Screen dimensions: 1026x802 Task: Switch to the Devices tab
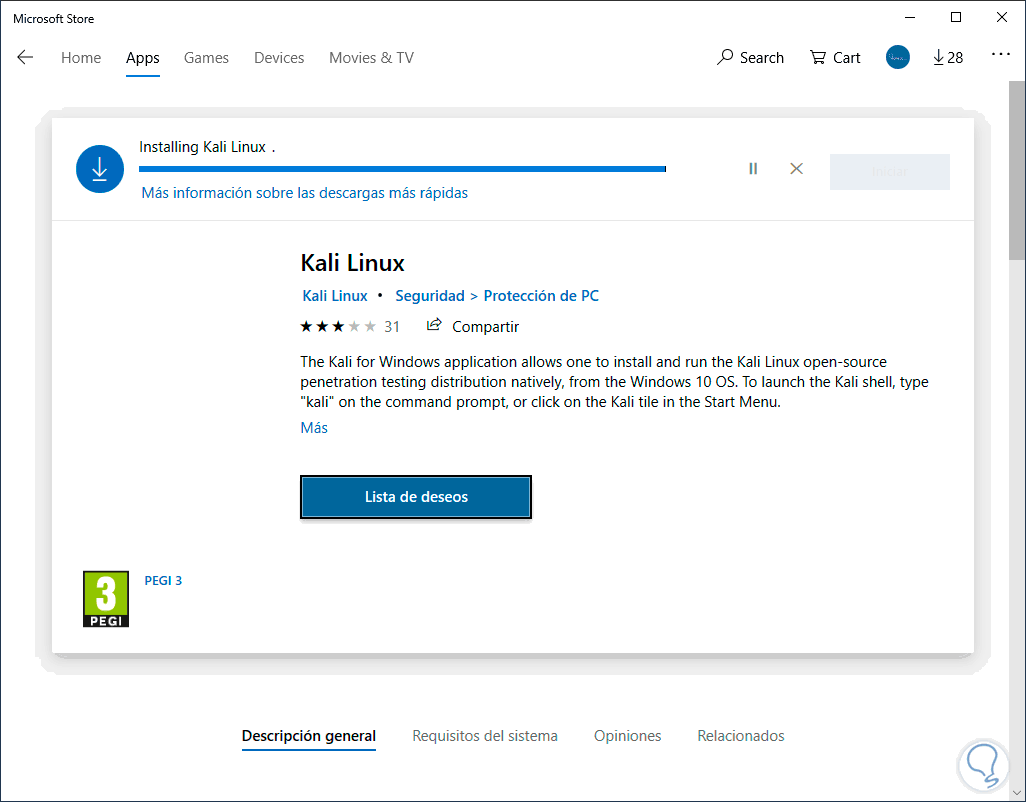tap(279, 57)
